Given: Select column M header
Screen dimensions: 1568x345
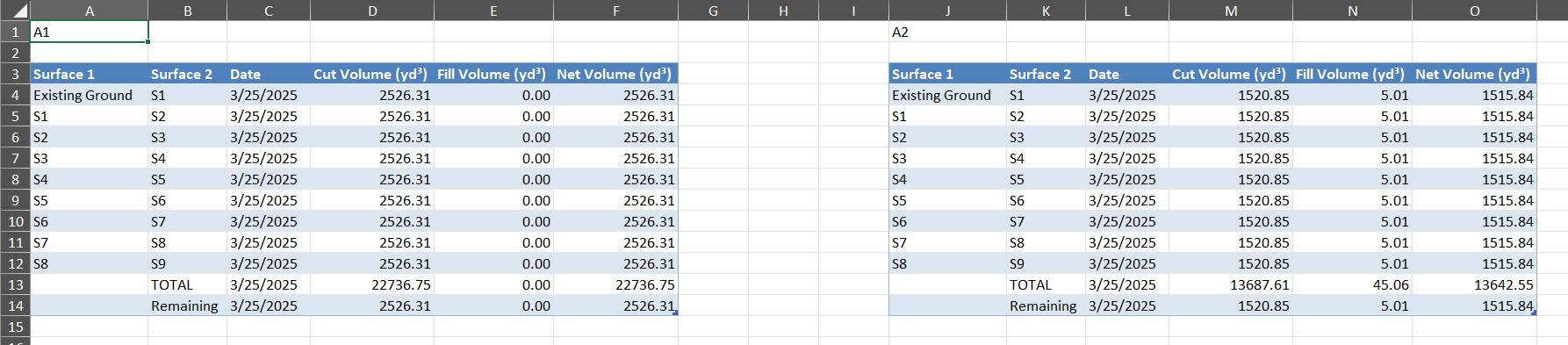Looking at the screenshot, I should tap(1231, 11).
